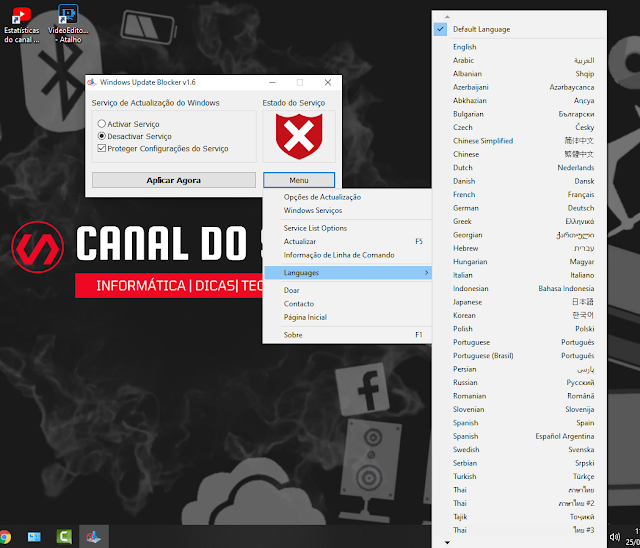Minimize the Windows Update Blocker window
Image resolution: width=640 pixels, height=548 pixels.
click(x=272, y=82)
